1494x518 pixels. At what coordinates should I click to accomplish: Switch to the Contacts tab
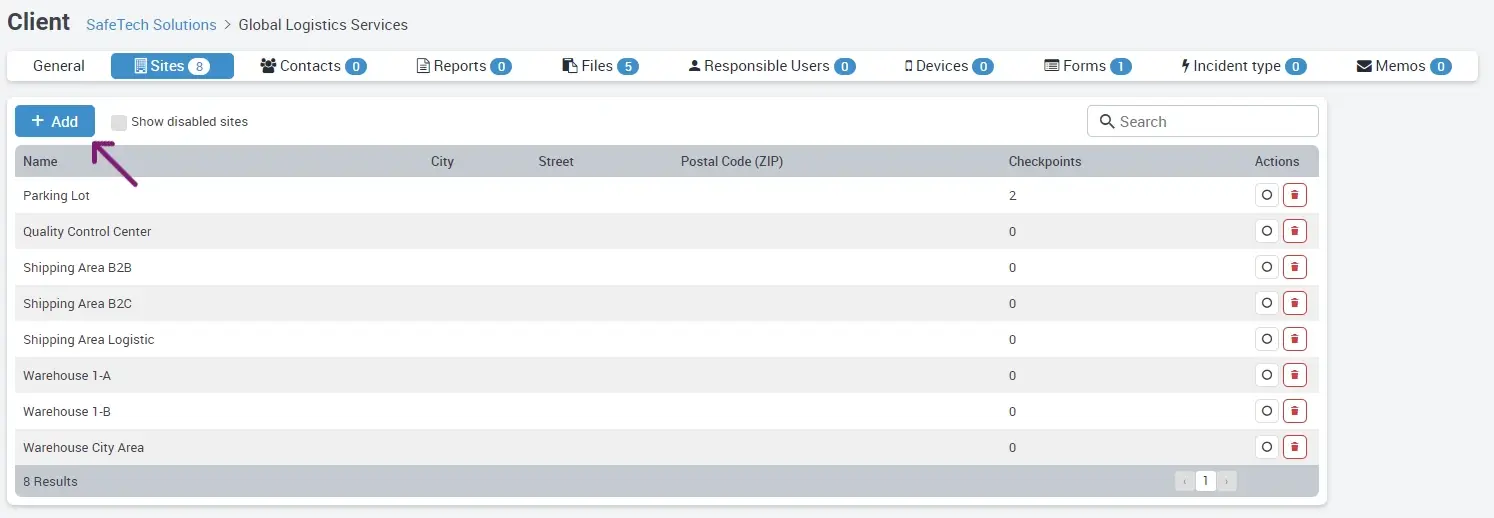click(x=312, y=66)
